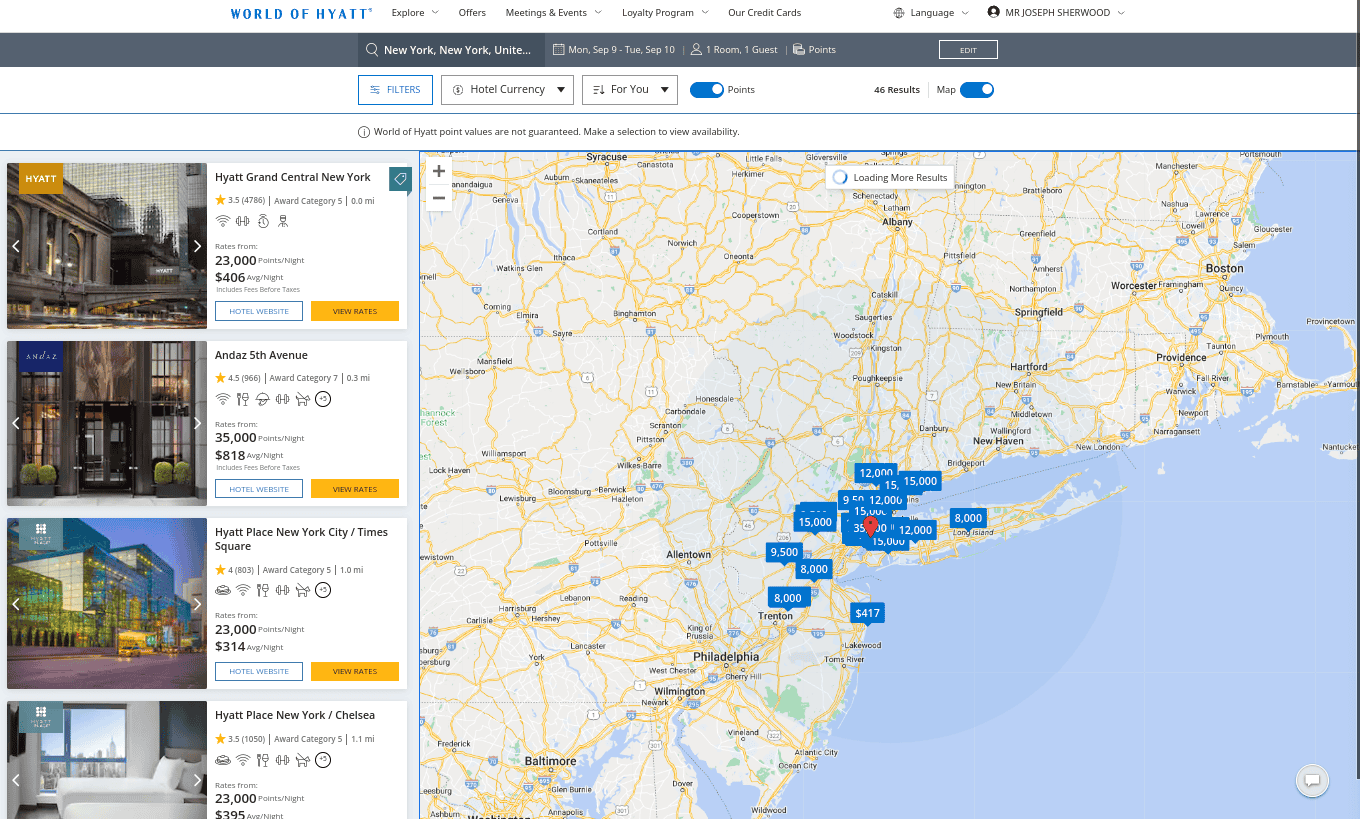Image resolution: width=1360 pixels, height=819 pixels.
Task: Open the MR JOSEPH SHERWOOD account menu
Action: tap(1056, 13)
